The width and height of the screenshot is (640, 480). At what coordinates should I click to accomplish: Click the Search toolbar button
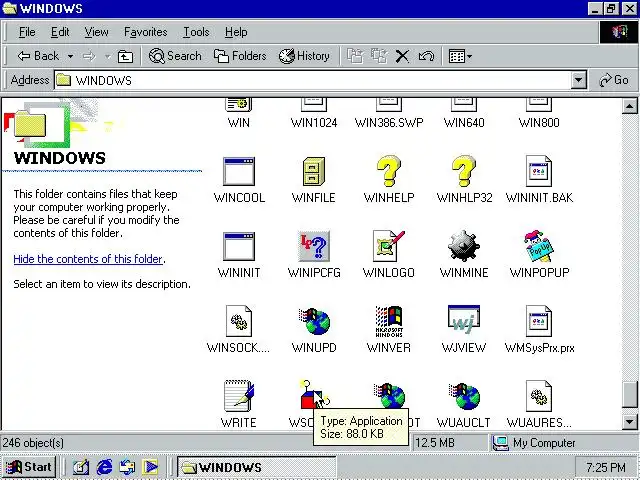pos(175,56)
